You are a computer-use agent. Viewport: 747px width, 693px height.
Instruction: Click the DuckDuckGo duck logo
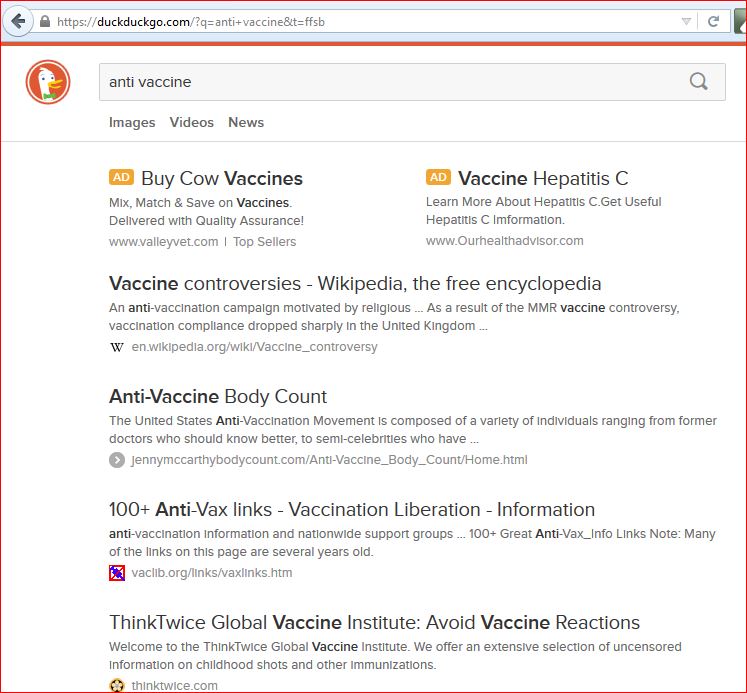[48, 82]
